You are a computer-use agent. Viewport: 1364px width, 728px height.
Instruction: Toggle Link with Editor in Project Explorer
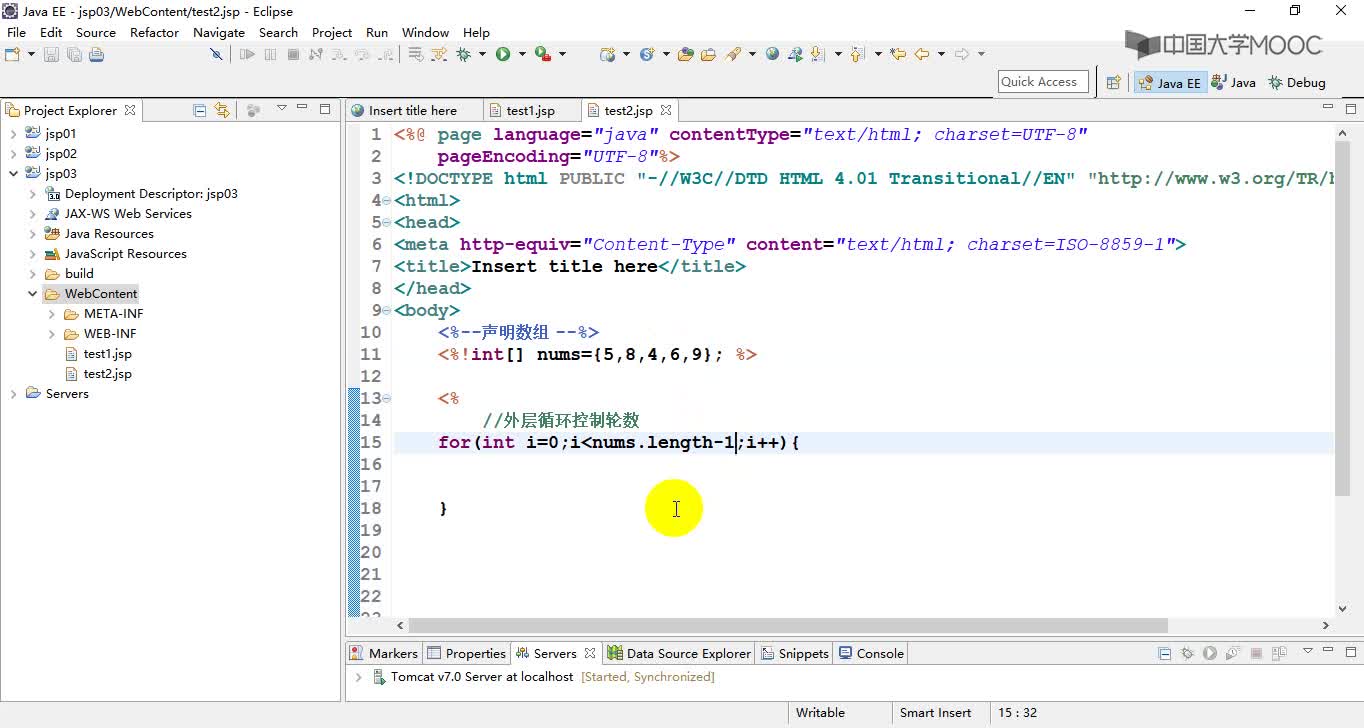(x=222, y=110)
